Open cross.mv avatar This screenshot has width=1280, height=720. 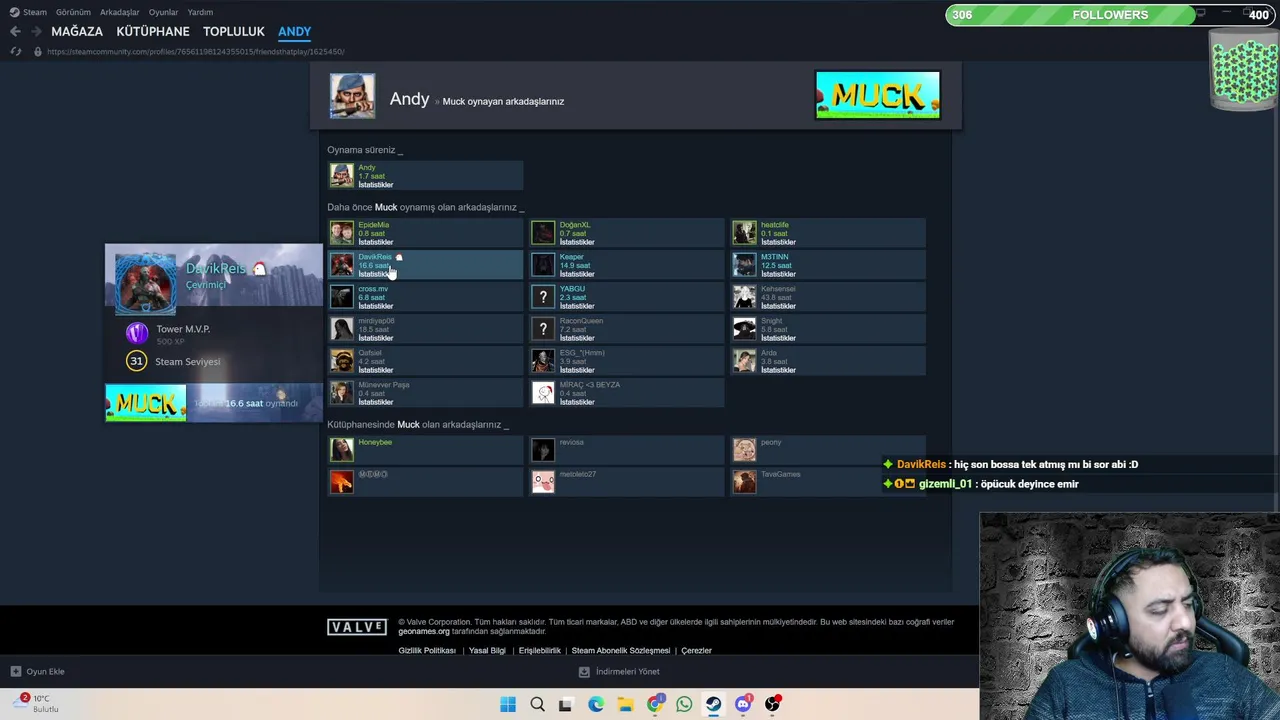tap(342, 297)
